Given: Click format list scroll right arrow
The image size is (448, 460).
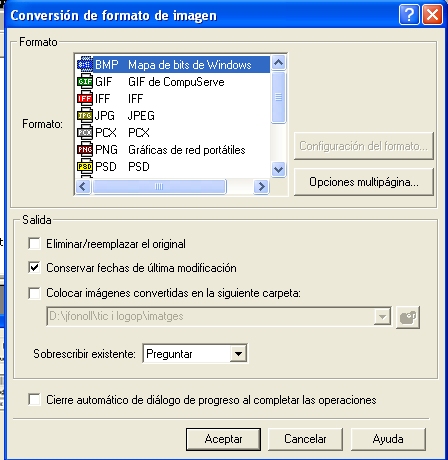Looking at the screenshot, I should point(261,186).
